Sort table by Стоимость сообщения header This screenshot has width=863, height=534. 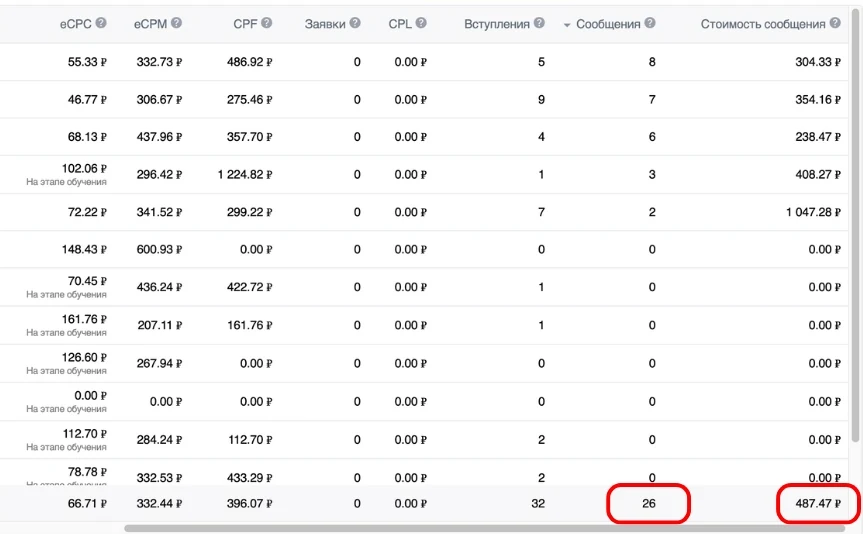pos(763,24)
